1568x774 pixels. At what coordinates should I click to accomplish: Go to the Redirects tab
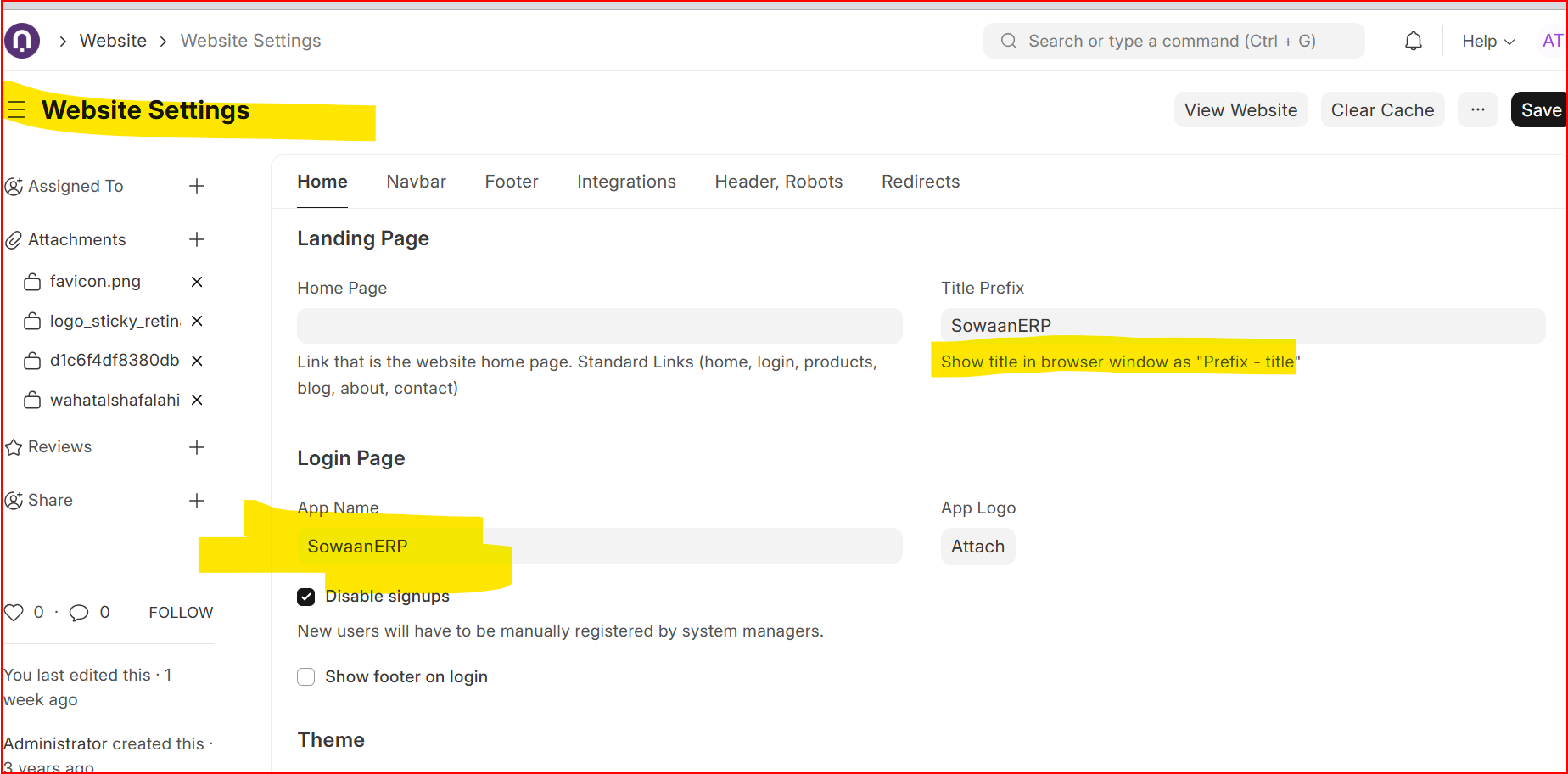(x=921, y=182)
